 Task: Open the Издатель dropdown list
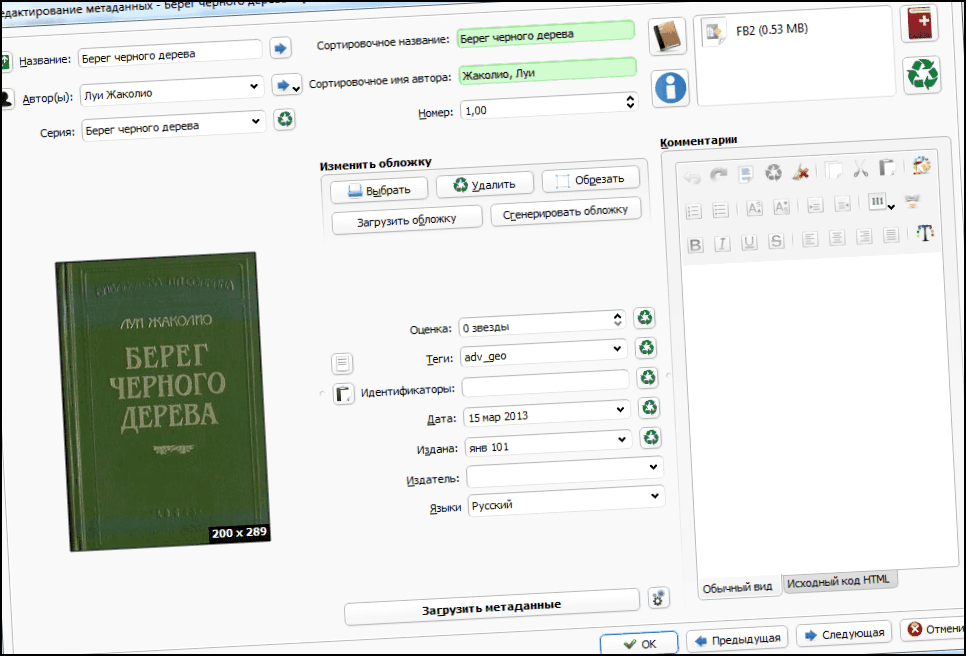pos(654,466)
